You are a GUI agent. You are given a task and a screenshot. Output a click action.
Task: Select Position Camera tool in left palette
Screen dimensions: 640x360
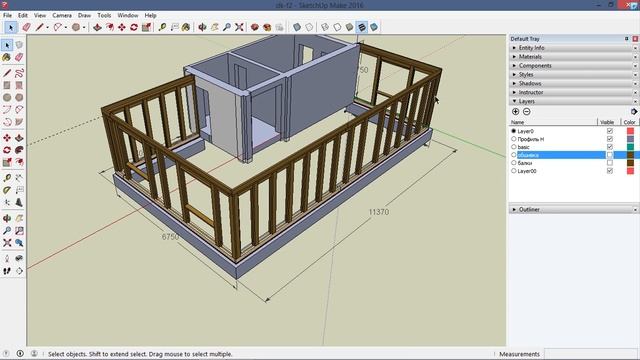pos(7,258)
